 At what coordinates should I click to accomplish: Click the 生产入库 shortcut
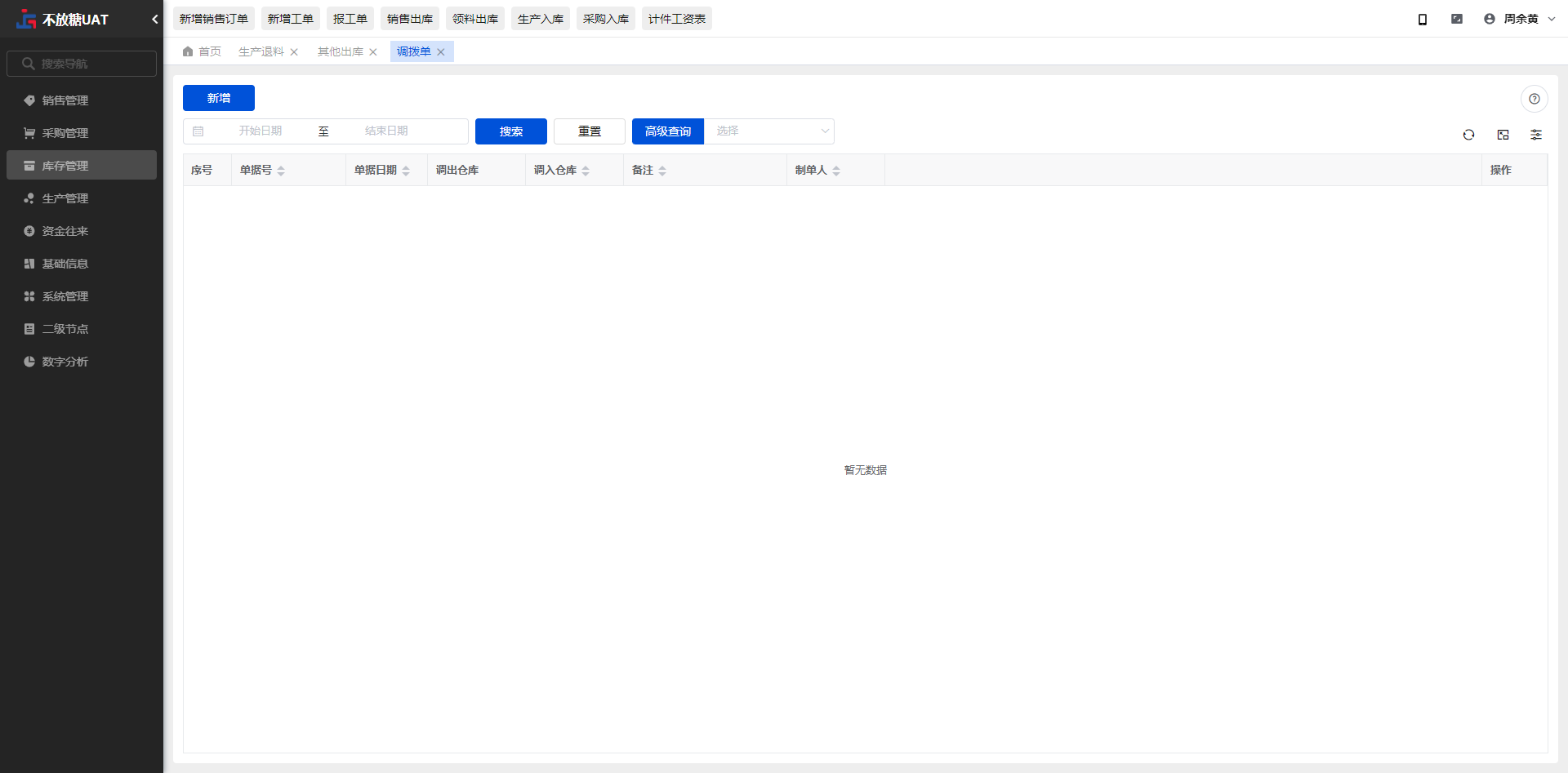click(541, 19)
